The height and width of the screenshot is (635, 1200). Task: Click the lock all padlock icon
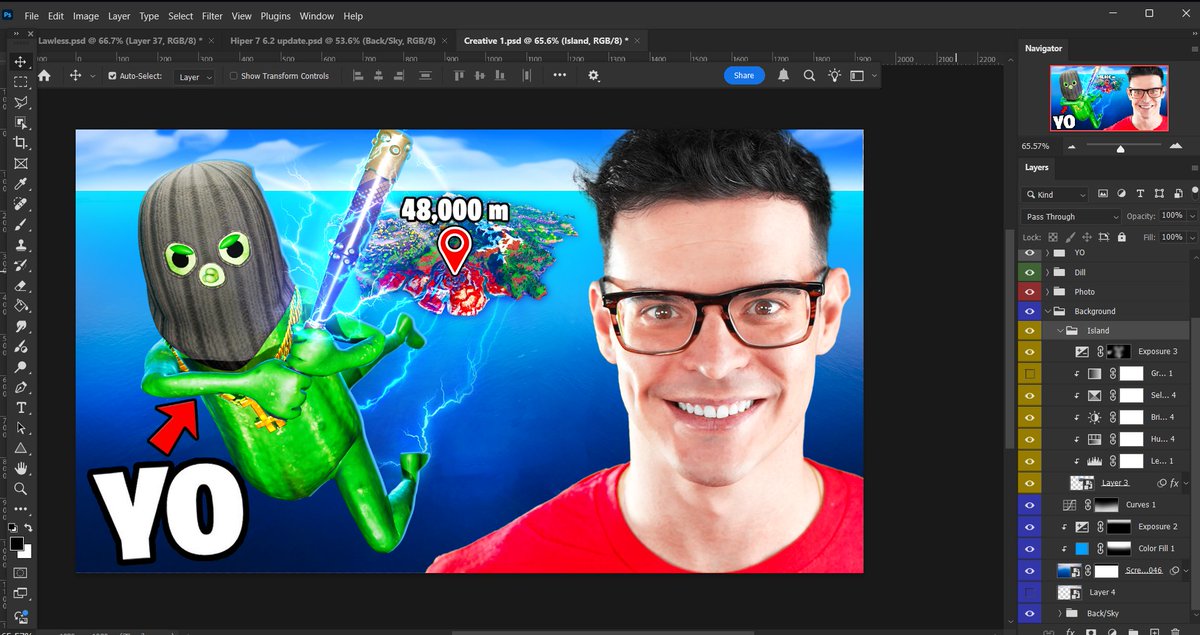tap(1121, 237)
